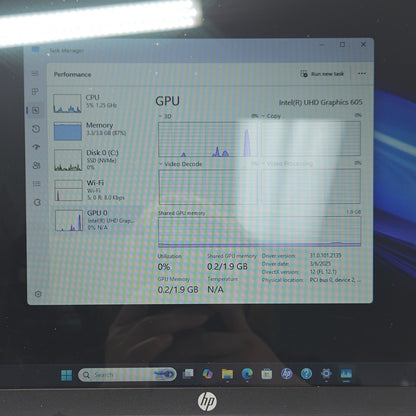The width and height of the screenshot is (416, 416).
Task: Open the Processes page in sidebar
Action: click(x=35, y=92)
